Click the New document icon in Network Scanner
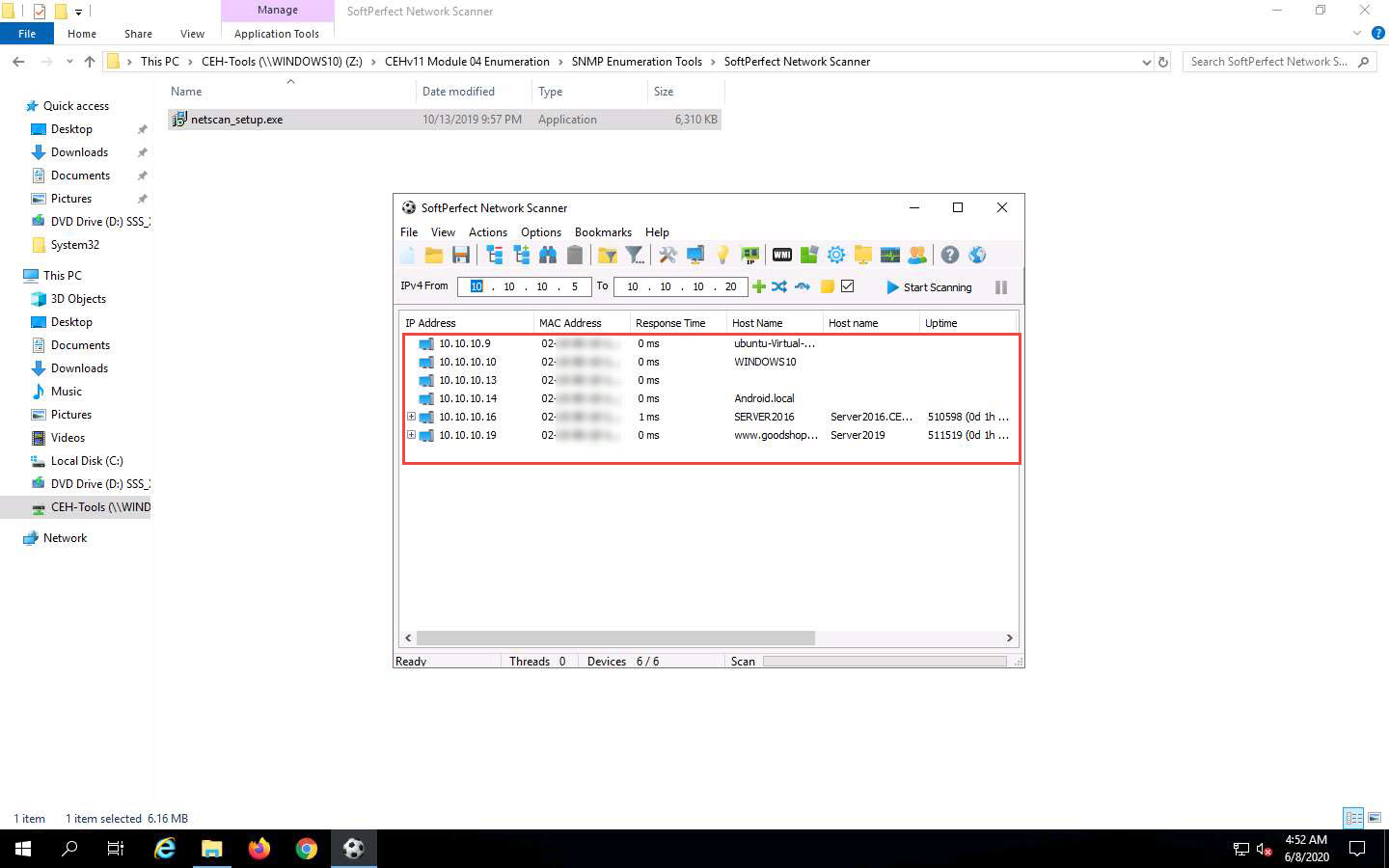Image resolution: width=1389 pixels, height=868 pixels. (x=407, y=256)
